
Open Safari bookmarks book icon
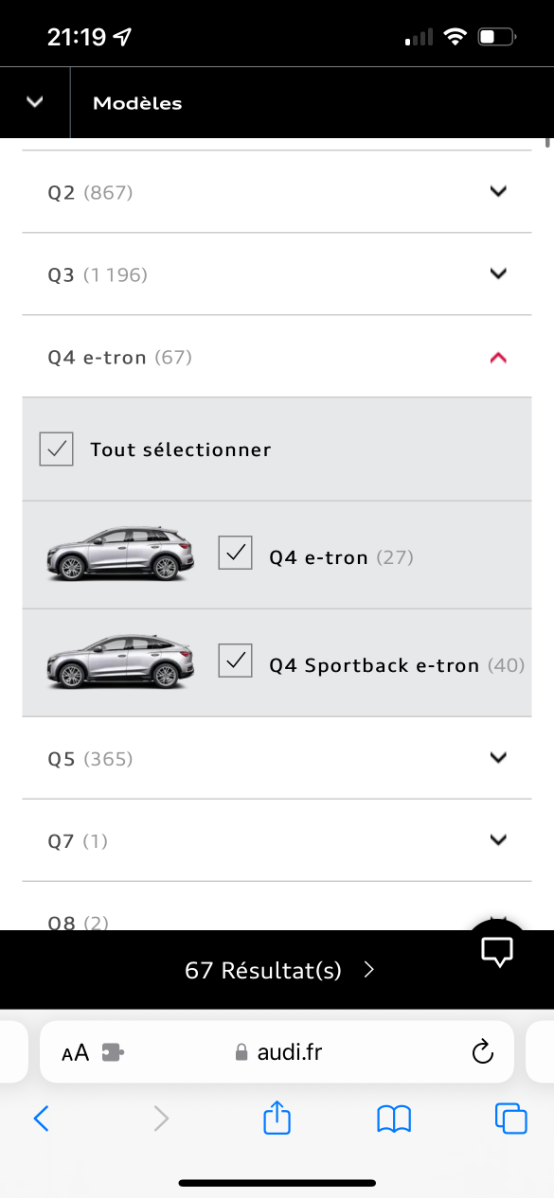[x=394, y=1120]
